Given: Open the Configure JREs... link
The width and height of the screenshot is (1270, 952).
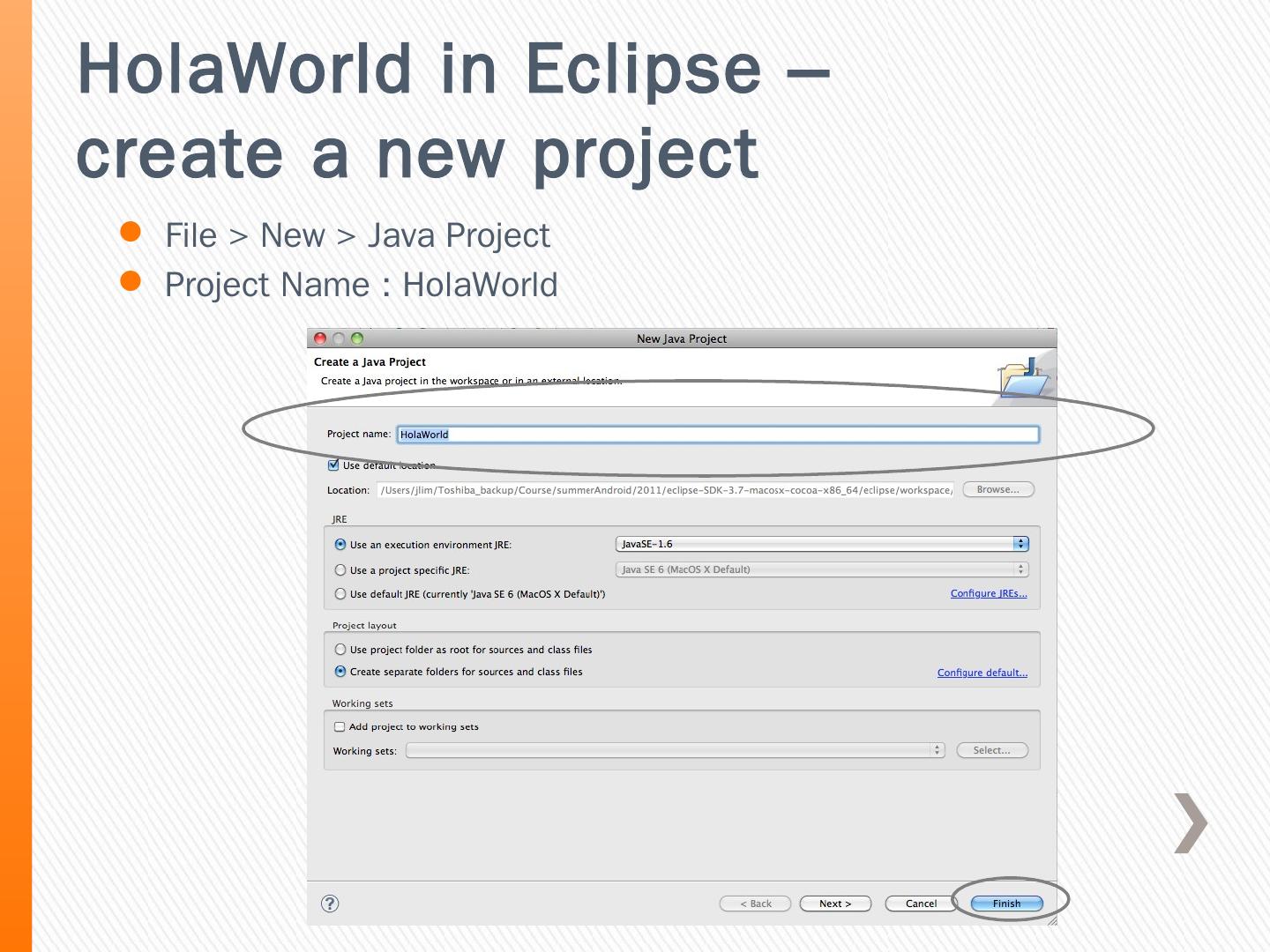Looking at the screenshot, I should point(989,593).
